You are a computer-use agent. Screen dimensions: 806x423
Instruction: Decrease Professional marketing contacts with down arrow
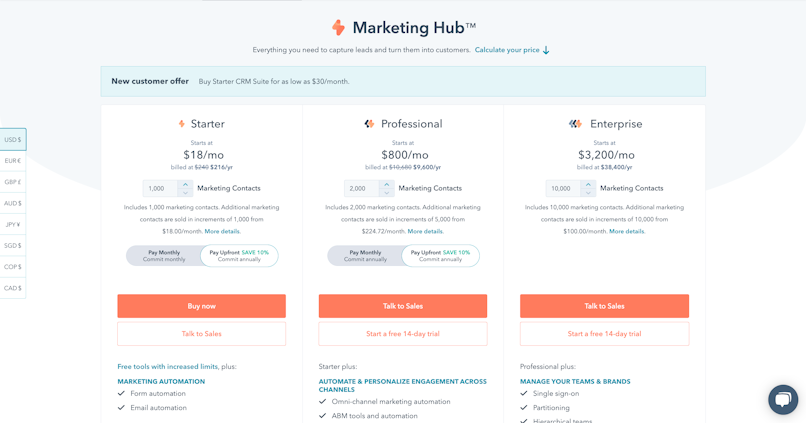click(387, 193)
